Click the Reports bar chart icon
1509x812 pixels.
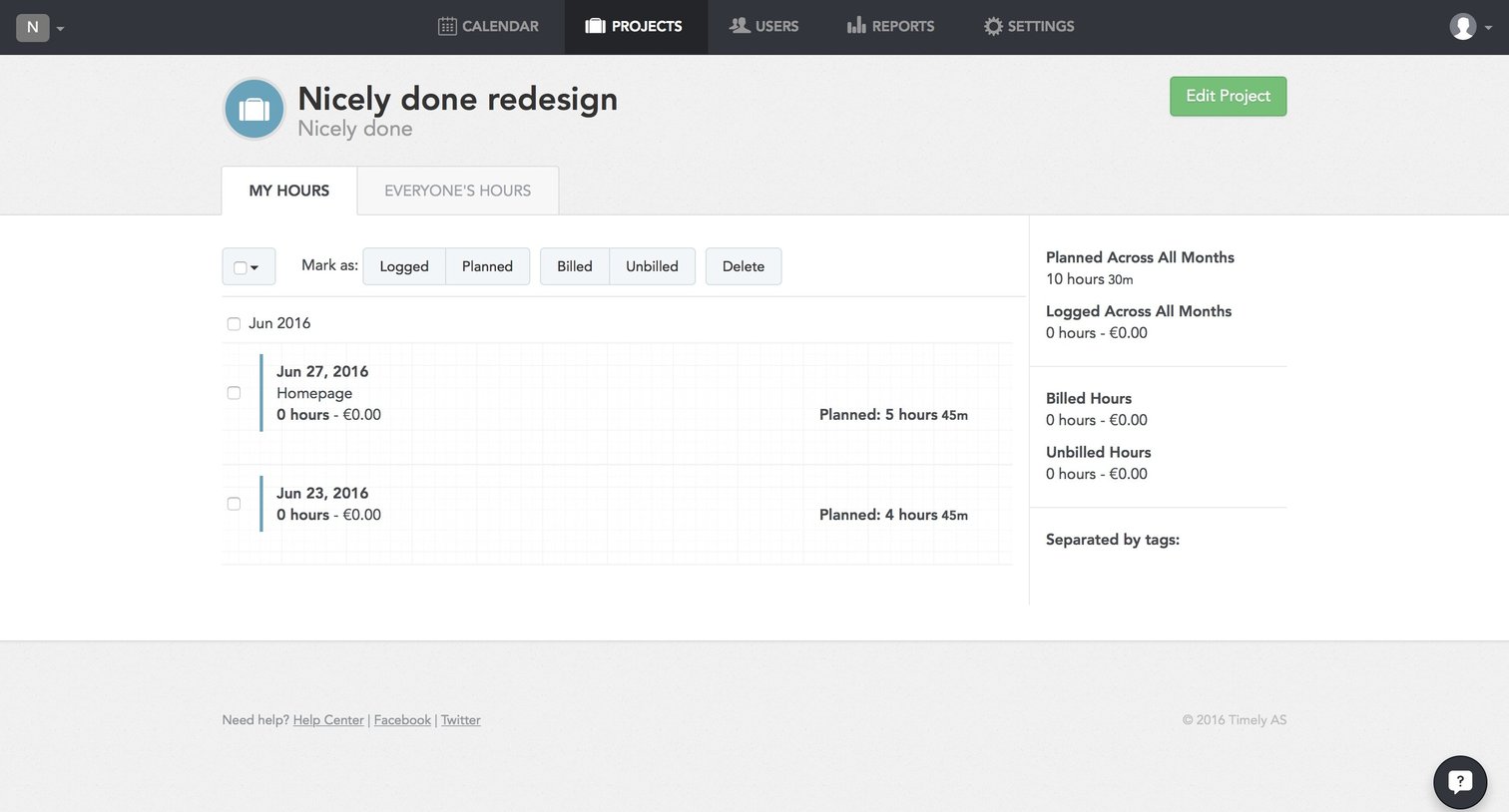coord(856,26)
